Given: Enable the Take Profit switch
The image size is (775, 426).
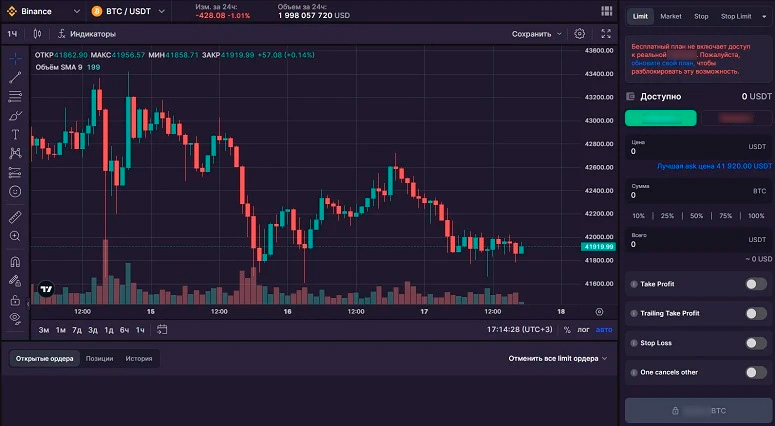Looking at the screenshot, I should [756, 284].
